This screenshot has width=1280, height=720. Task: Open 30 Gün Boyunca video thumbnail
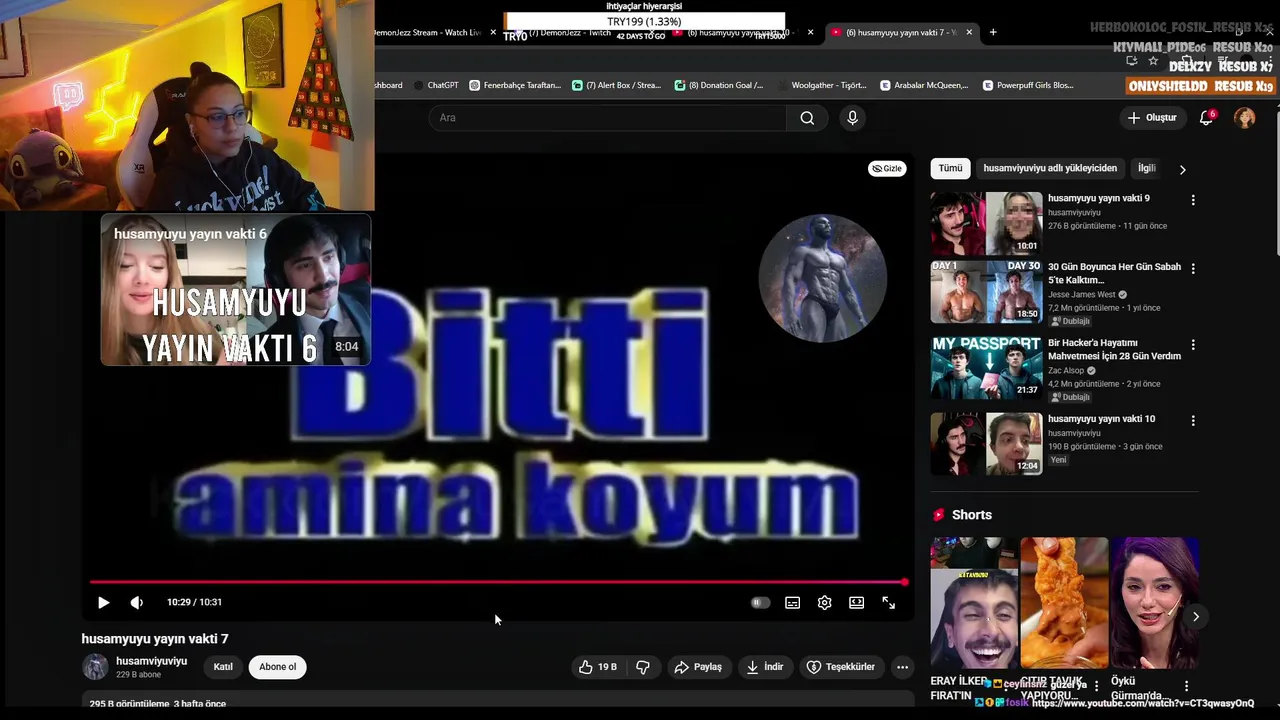coord(986,292)
